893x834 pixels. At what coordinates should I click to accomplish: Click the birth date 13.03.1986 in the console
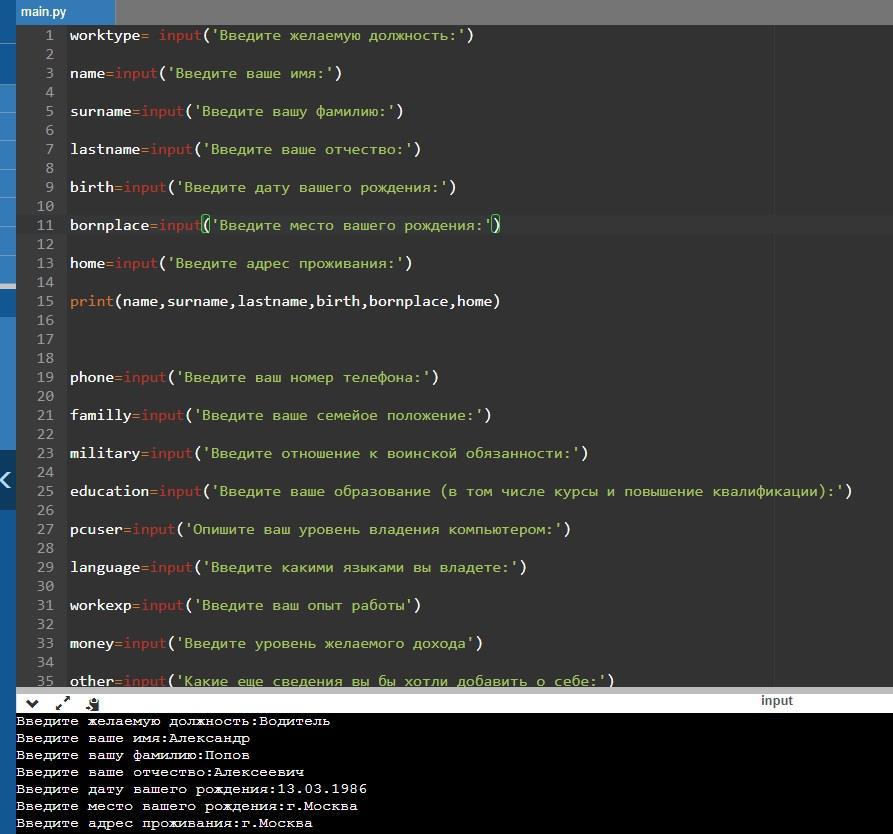click(x=323, y=789)
